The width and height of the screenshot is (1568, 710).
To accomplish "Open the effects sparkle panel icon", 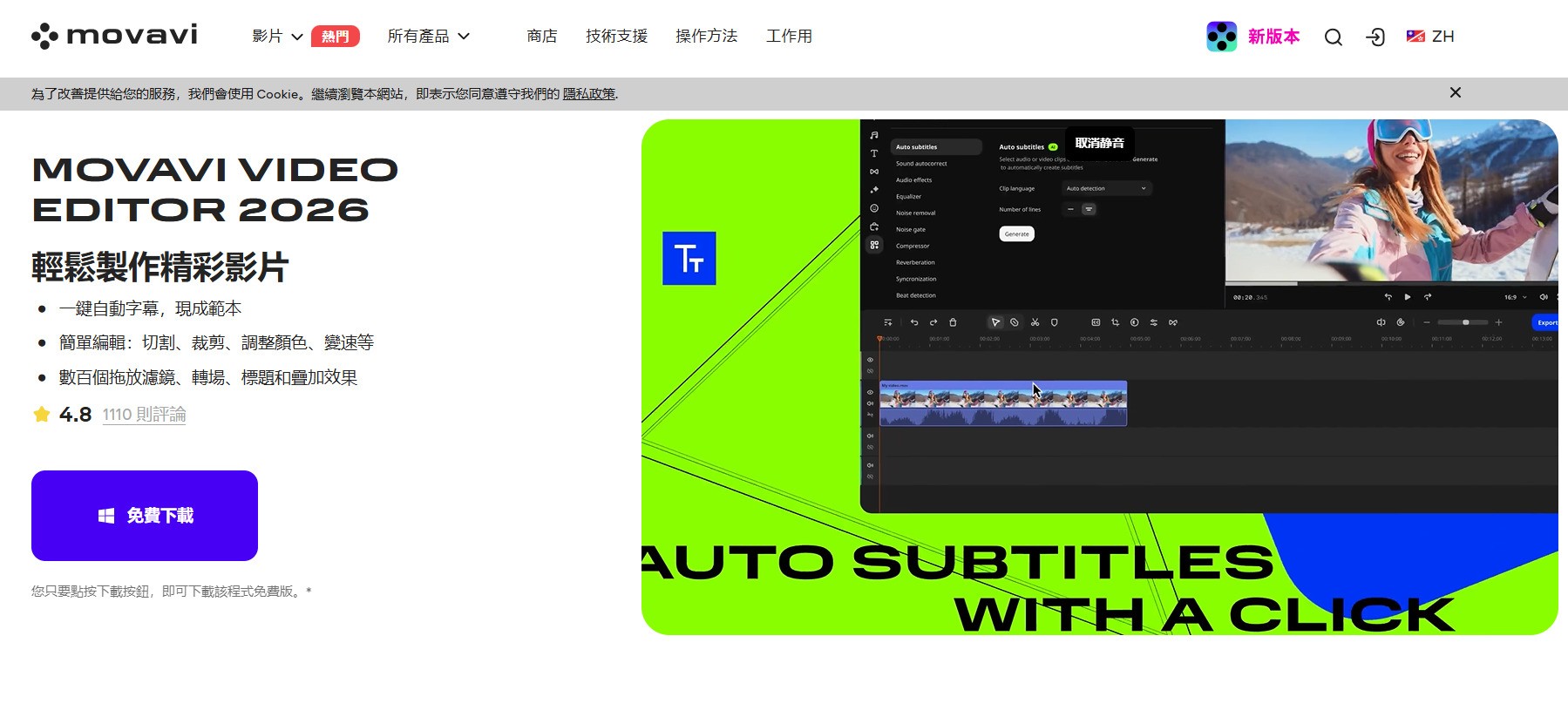I will pos(874,190).
